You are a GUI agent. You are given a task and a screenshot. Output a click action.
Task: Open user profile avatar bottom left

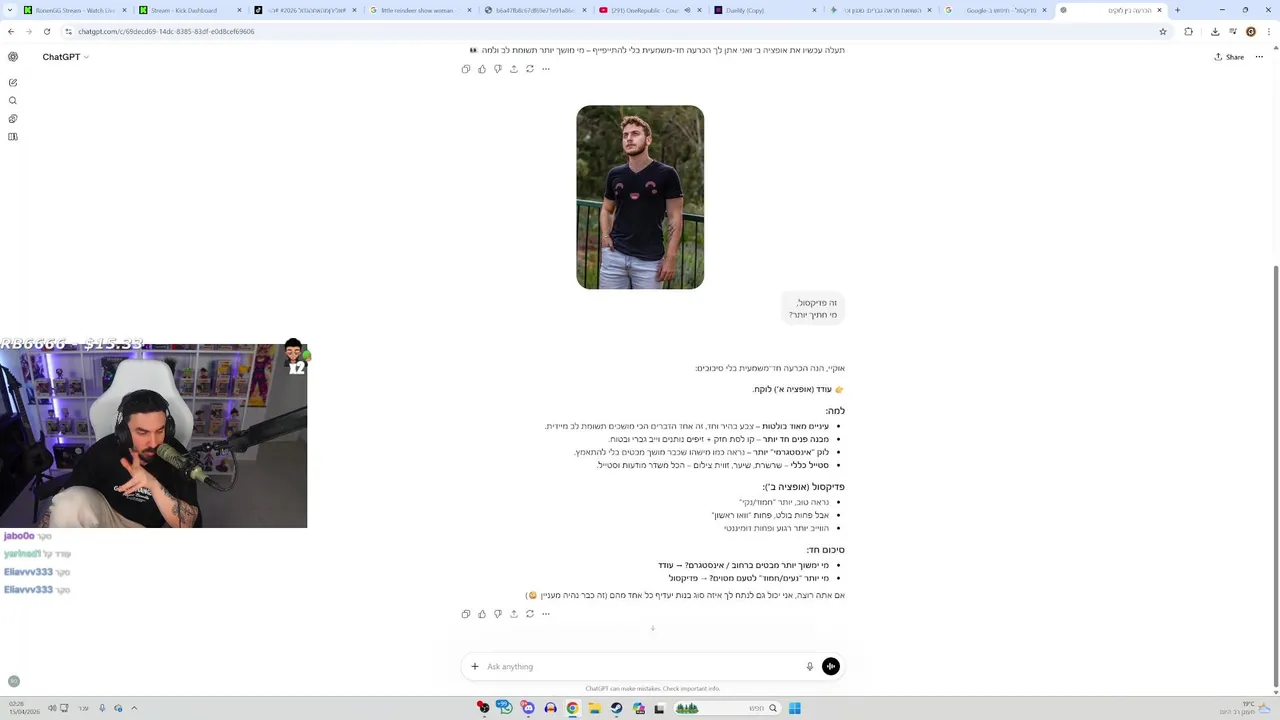13,681
